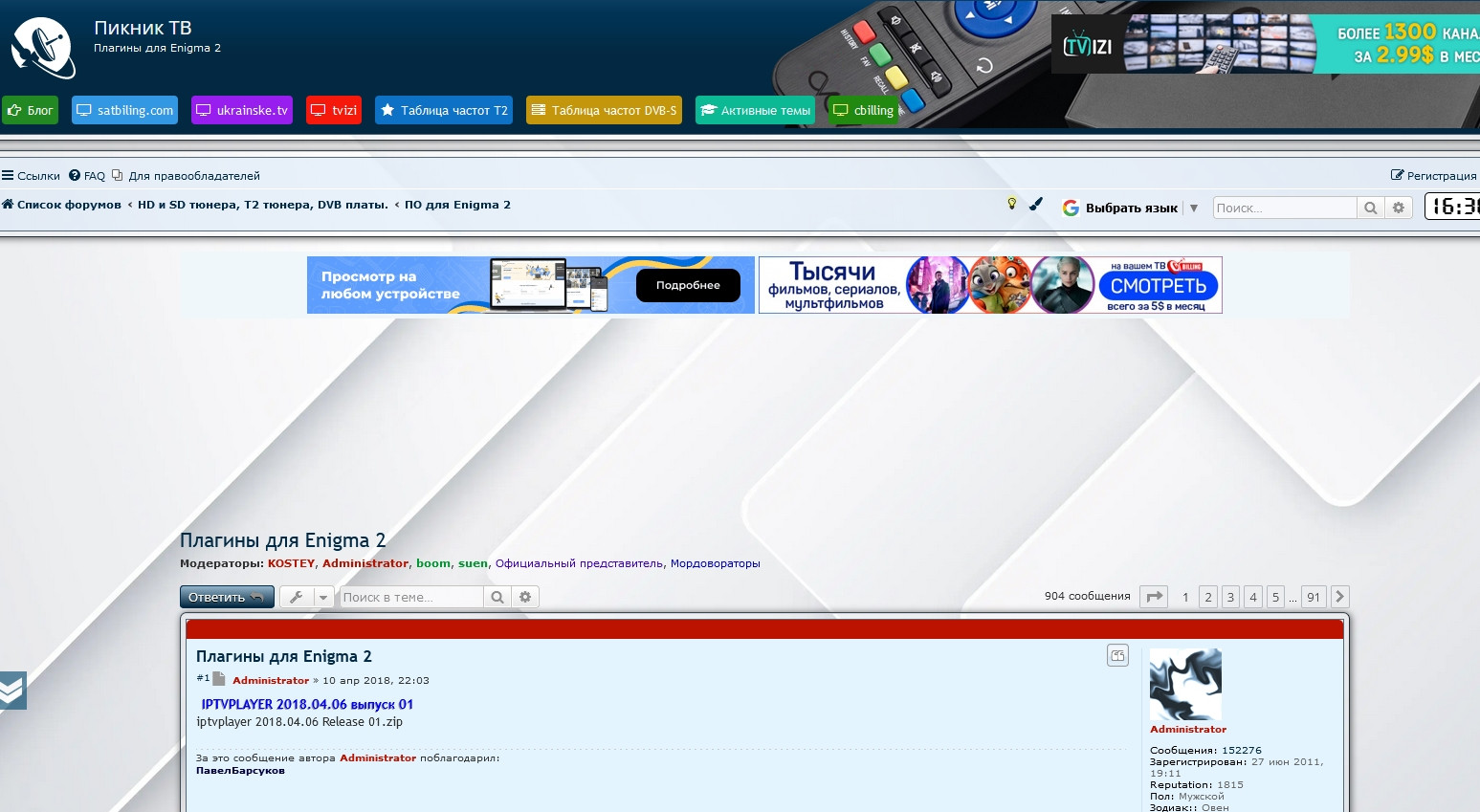This screenshot has width=1480, height=812.
Task: Open the ukrainske.tv button
Action: (242, 110)
